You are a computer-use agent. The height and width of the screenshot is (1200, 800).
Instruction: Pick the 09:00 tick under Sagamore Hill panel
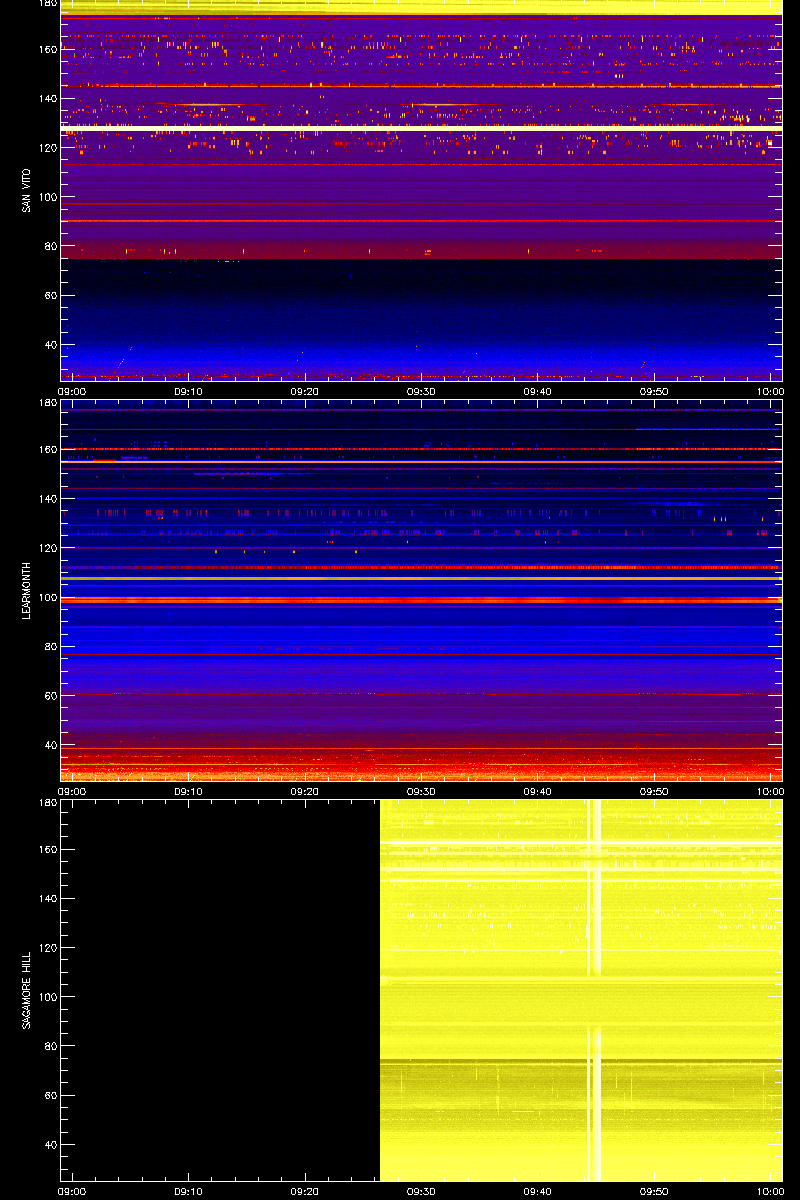click(x=72, y=1191)
